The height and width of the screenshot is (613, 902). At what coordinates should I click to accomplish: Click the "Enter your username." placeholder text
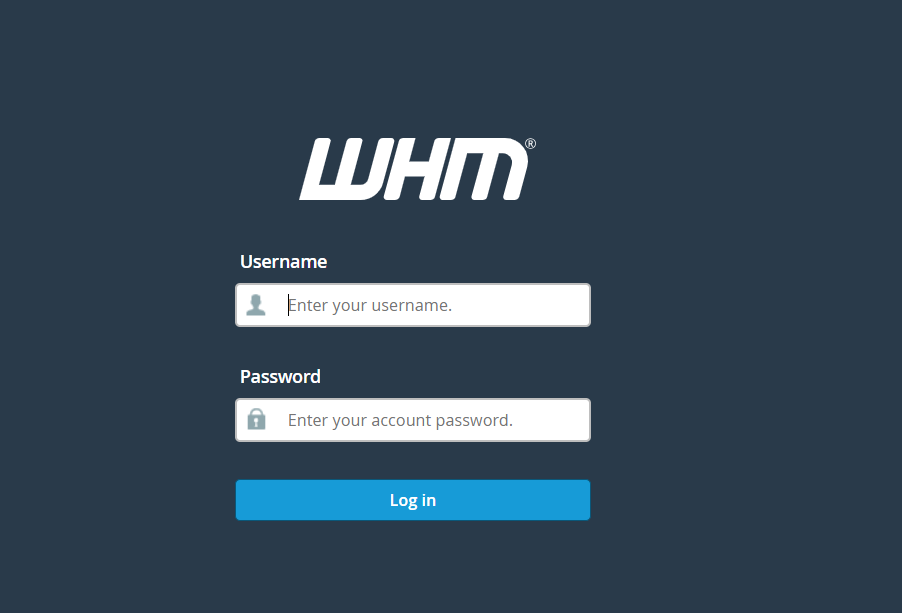pos(370,305)
